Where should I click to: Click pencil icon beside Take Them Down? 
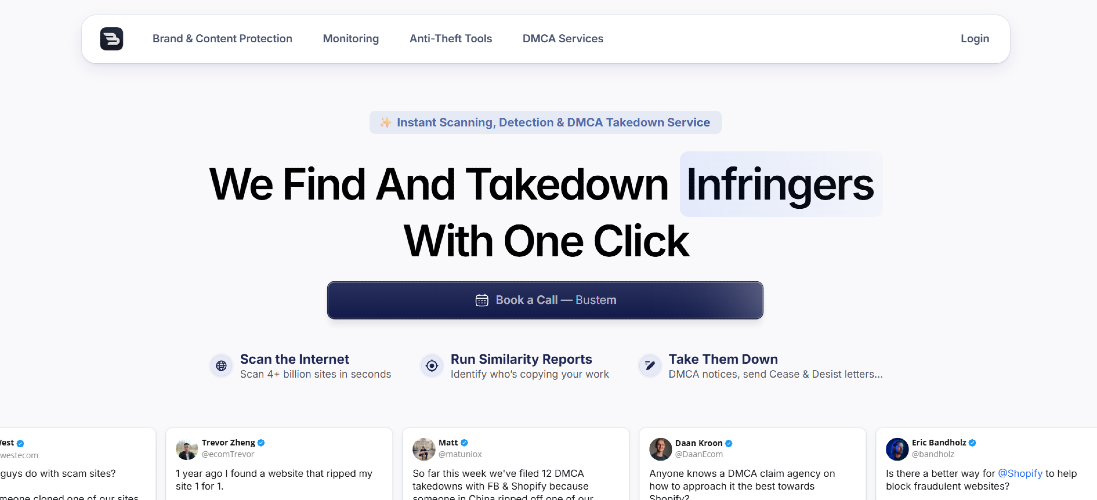click(650, 366)
